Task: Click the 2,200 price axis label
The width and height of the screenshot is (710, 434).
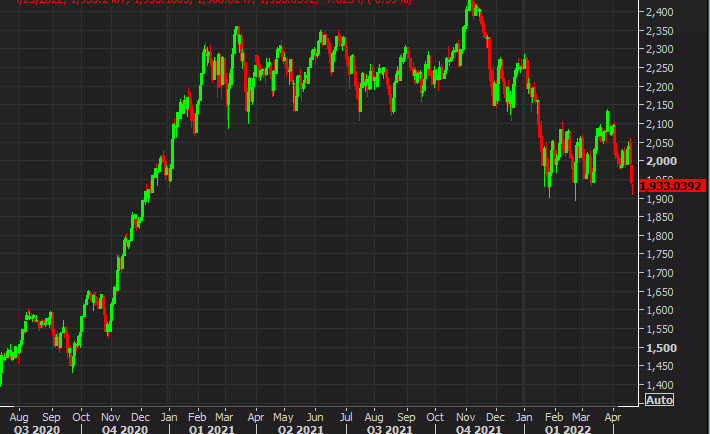Action: point(657,87)
